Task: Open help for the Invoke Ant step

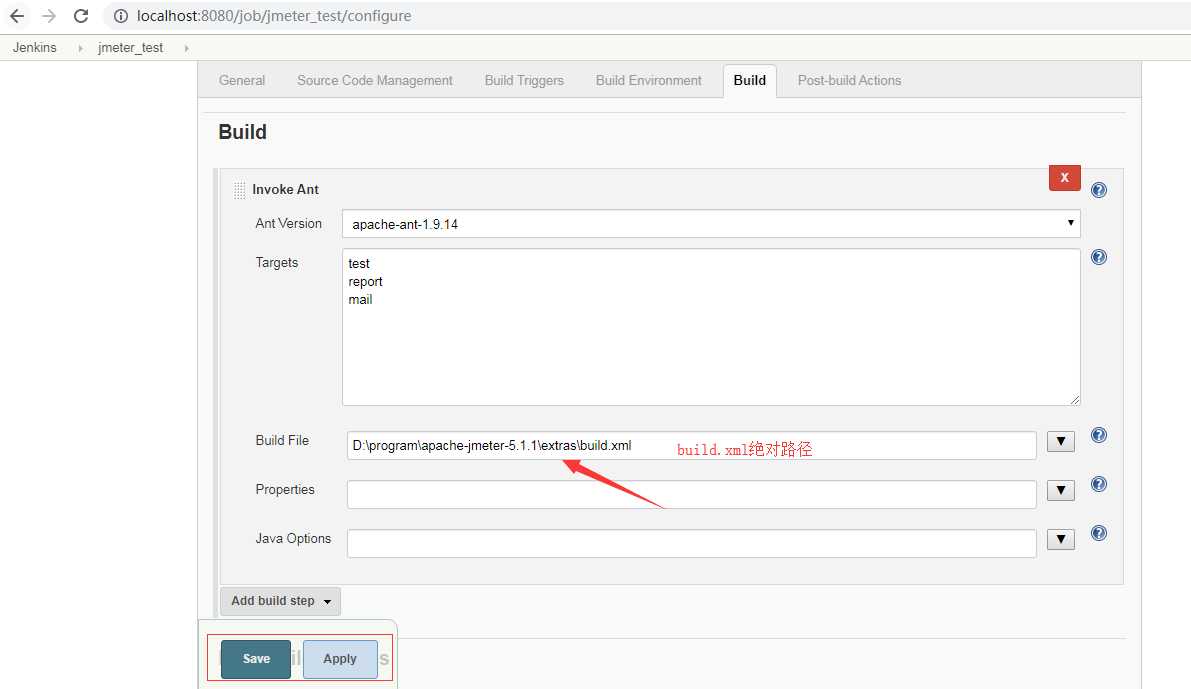Action: [x=1098, y=190]
